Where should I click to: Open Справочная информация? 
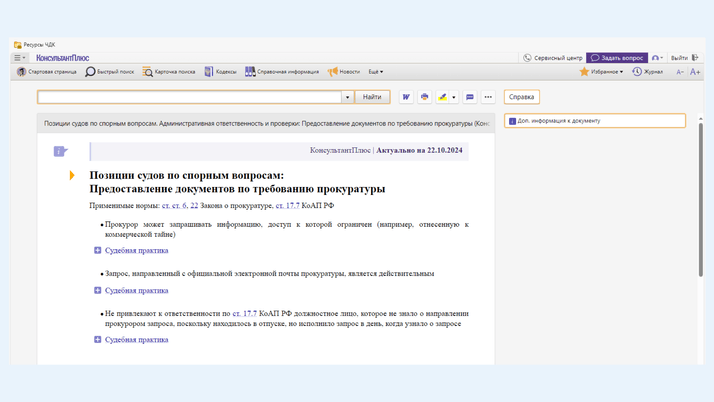click(x=282, y=71)
